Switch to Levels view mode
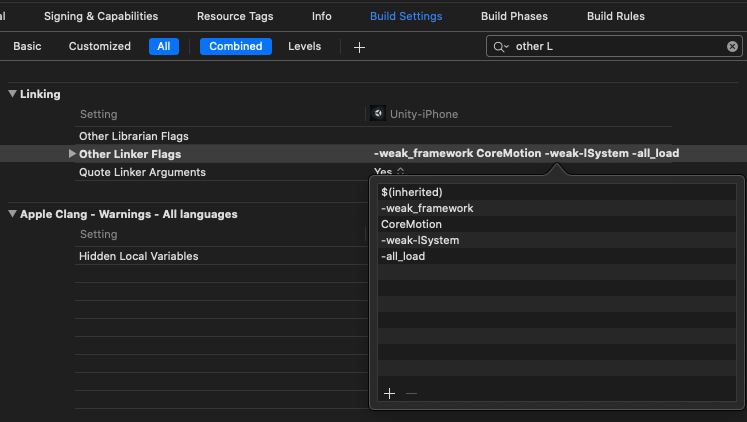Viewport: 747px width, 422px height. [305, 47]
